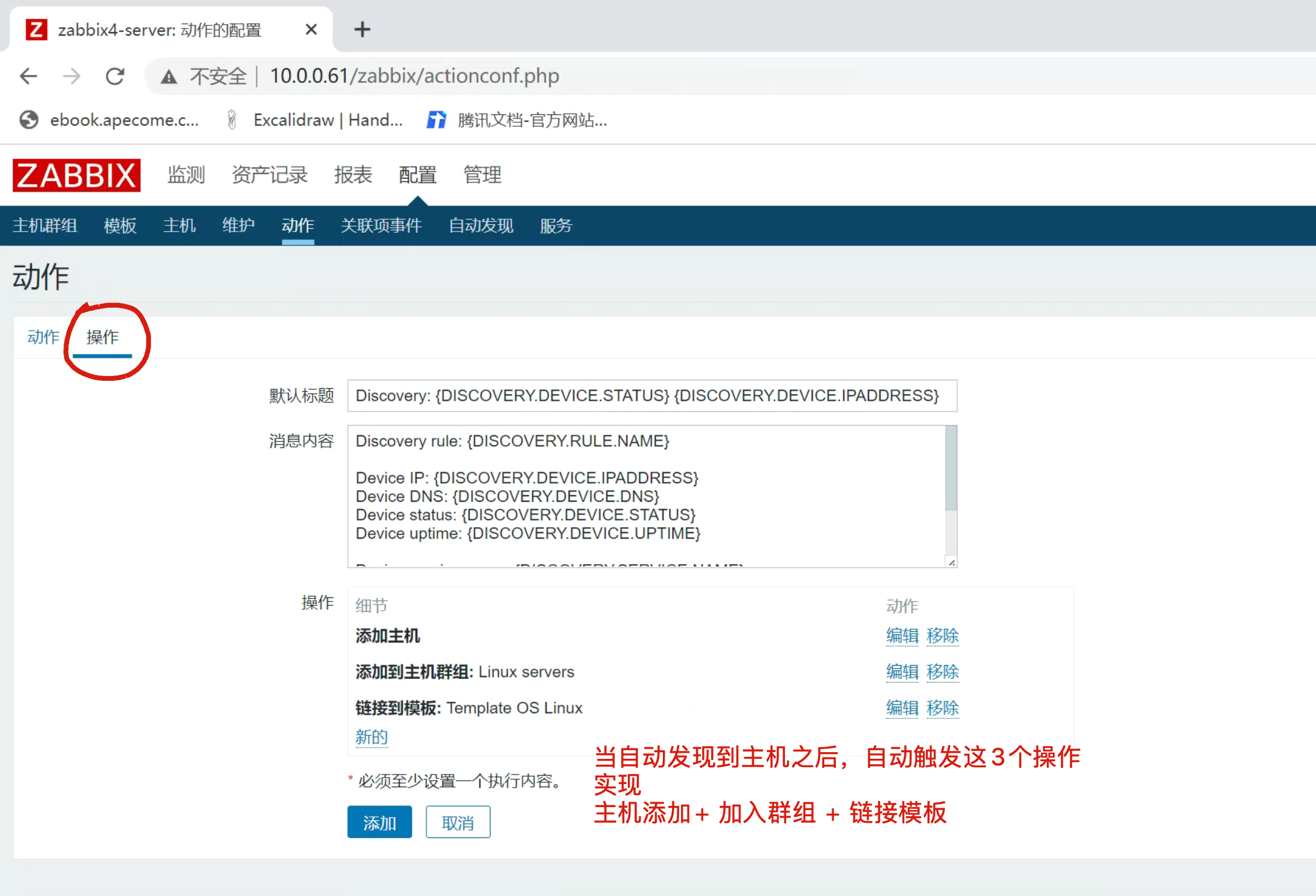Open the 腾讯文档 bookmark icon
The width and height of the screenshot is (1316, 896).
click(x=436, y=120)
